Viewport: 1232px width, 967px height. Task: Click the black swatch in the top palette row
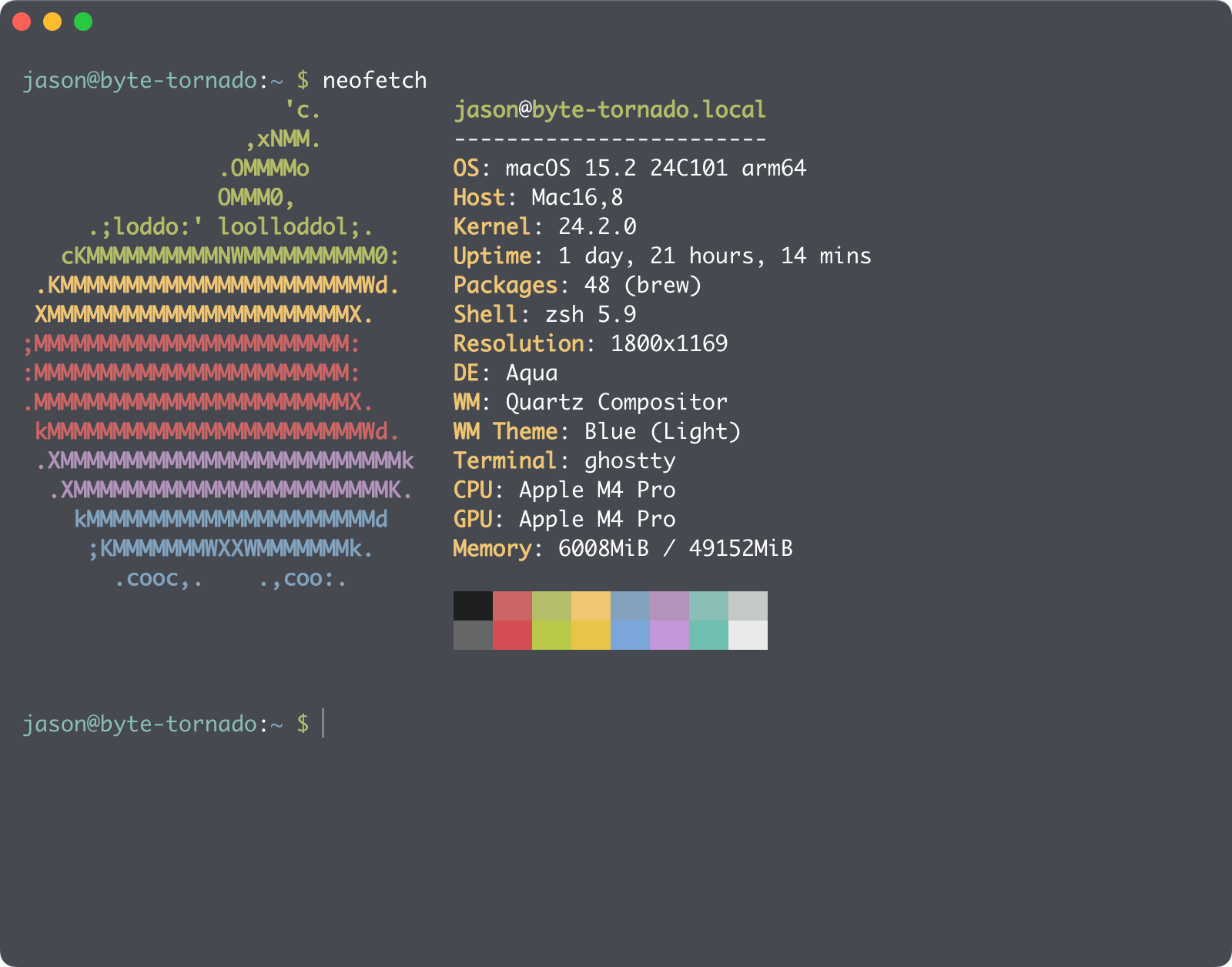473,606
